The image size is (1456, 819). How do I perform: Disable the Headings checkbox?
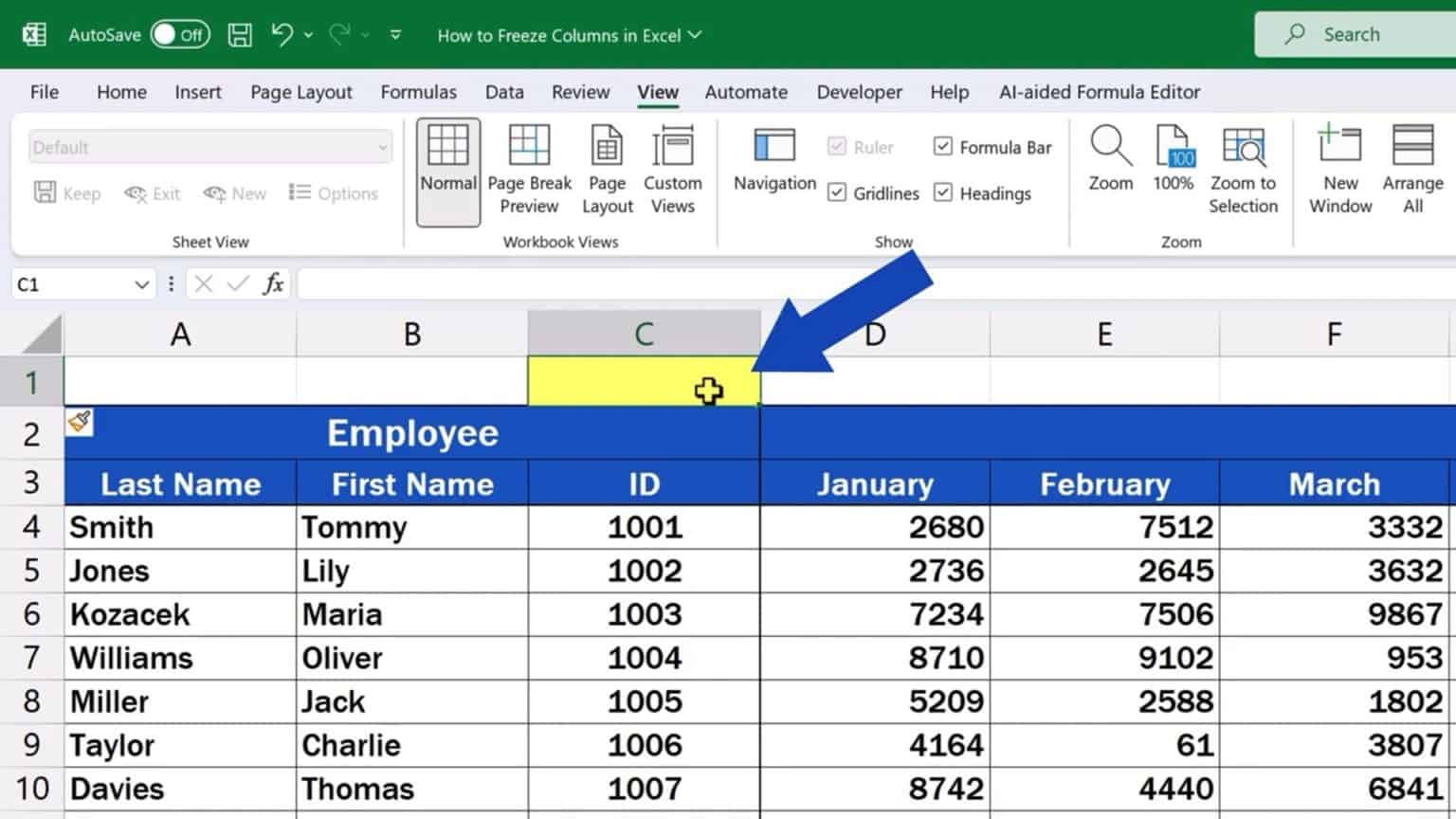pos(943,192)
